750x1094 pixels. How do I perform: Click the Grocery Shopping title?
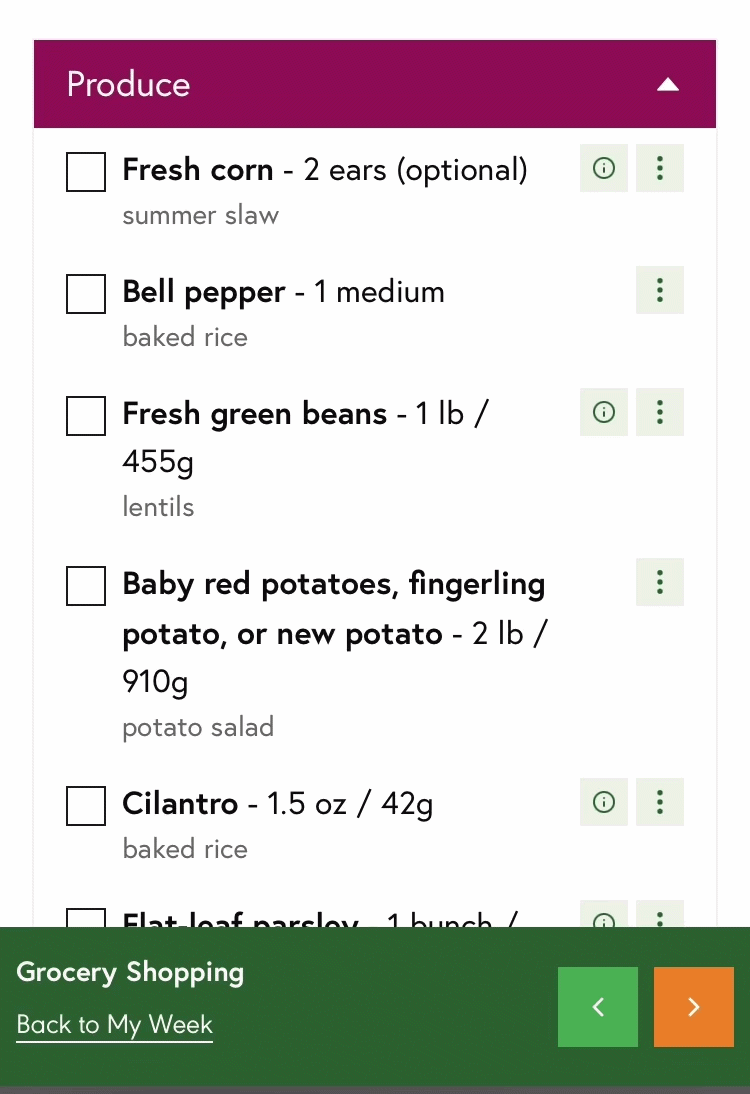point(130,972)
